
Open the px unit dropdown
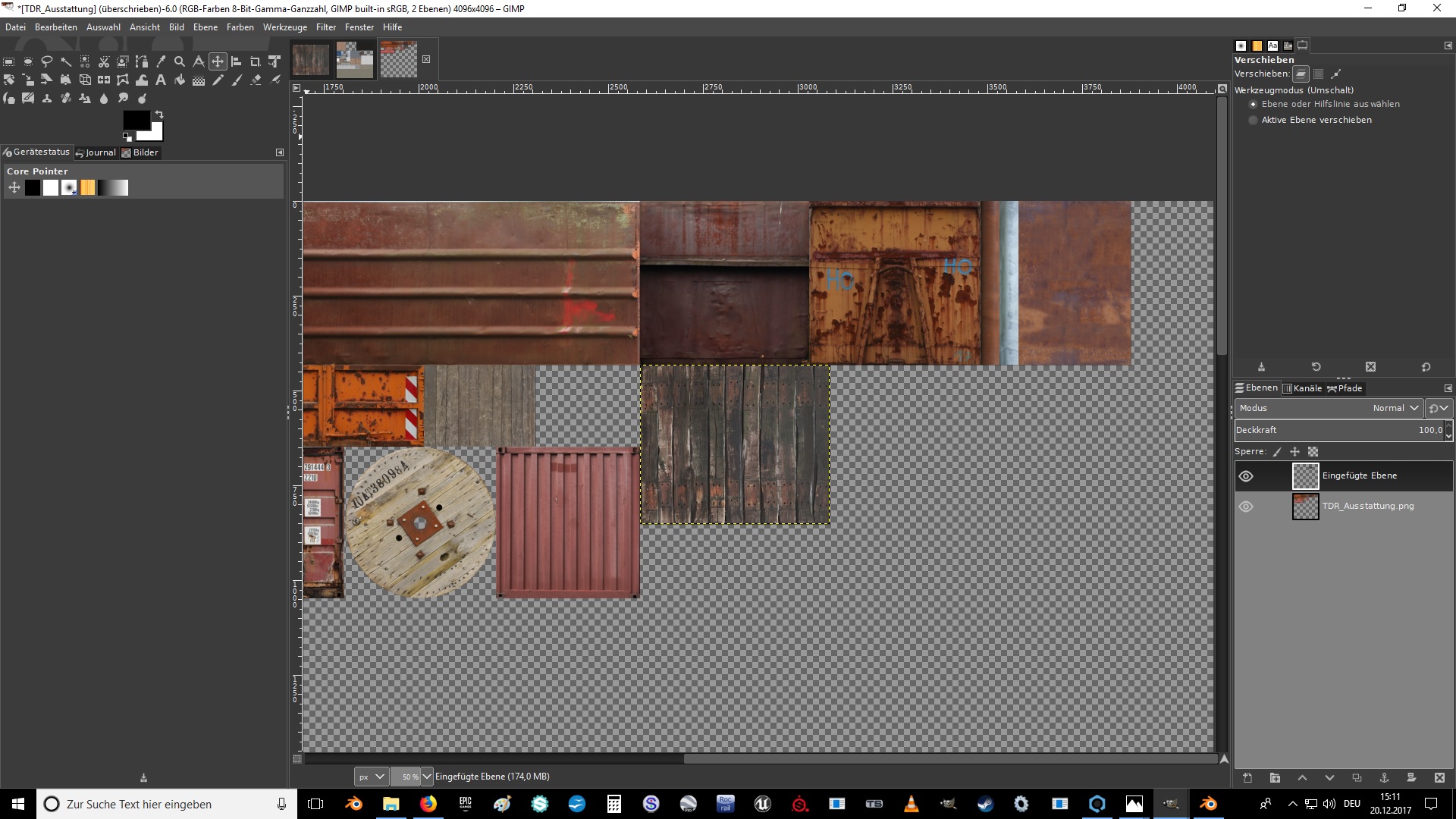(380, 777)
